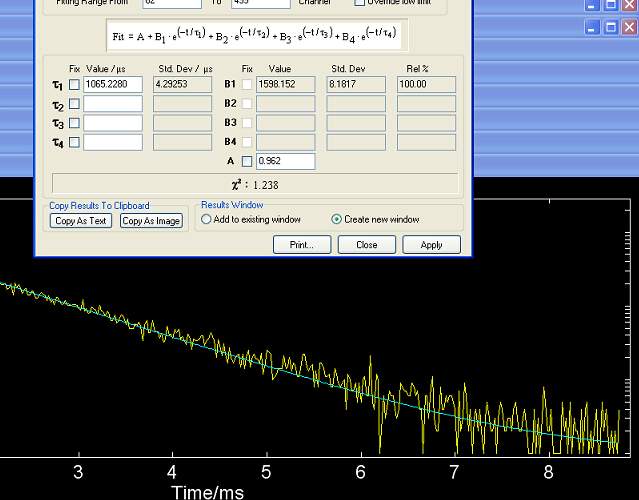Image resolution: width=639 pixels, height=500 pixels.
Task: Click the empty τ2 value field
Action: click(x=112, y=104)
